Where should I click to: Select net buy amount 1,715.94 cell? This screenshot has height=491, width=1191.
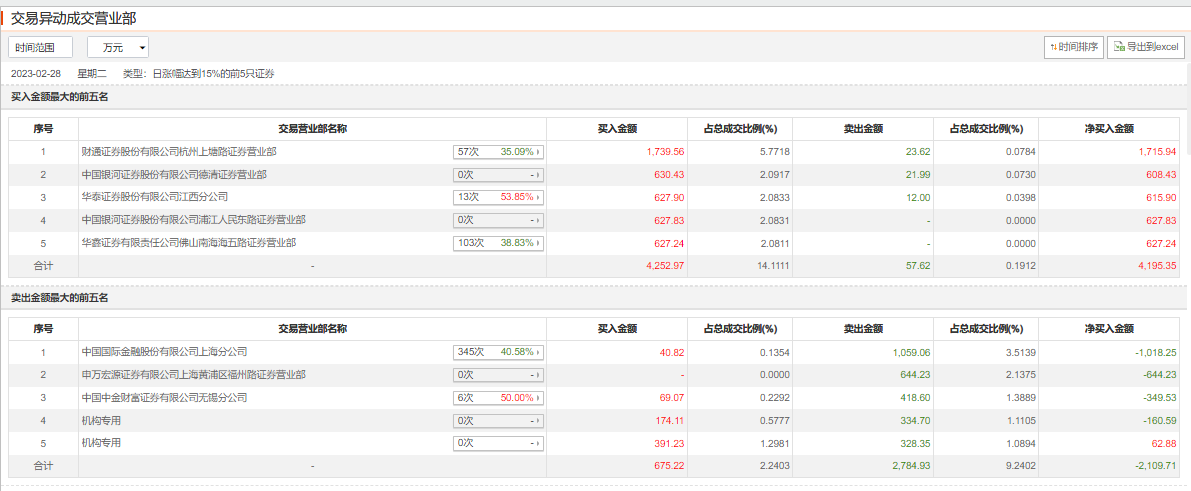(1110, 152)
